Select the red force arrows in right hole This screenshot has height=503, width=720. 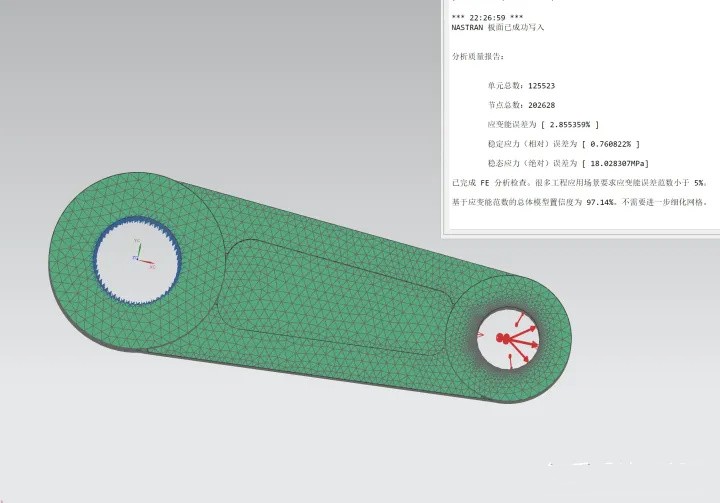pyautogui.click(x=520, y=340)
